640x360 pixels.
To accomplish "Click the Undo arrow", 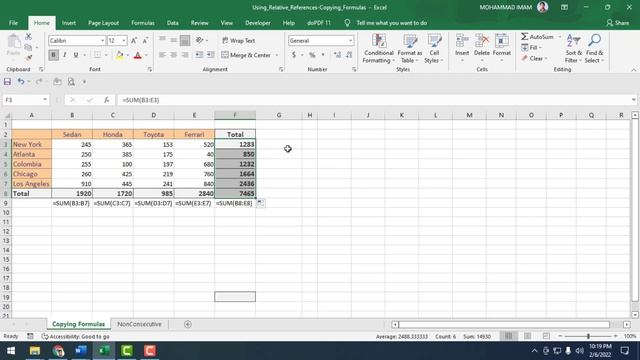I will [20, 82].
